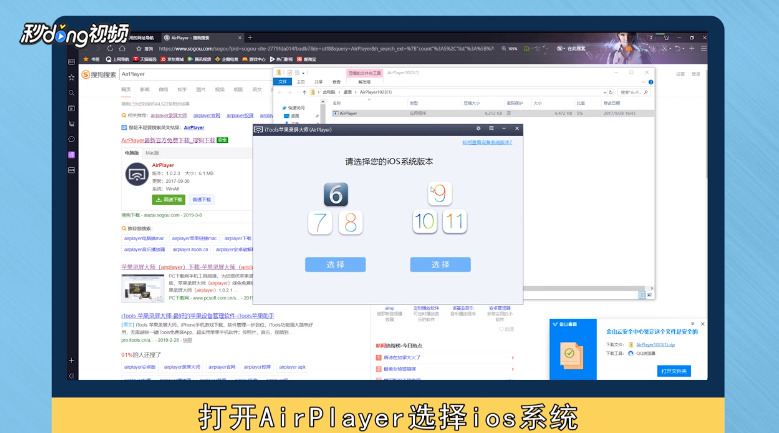Refresh the Explorer folder view
Screen dimensions: 779x433
click(611, 92)
